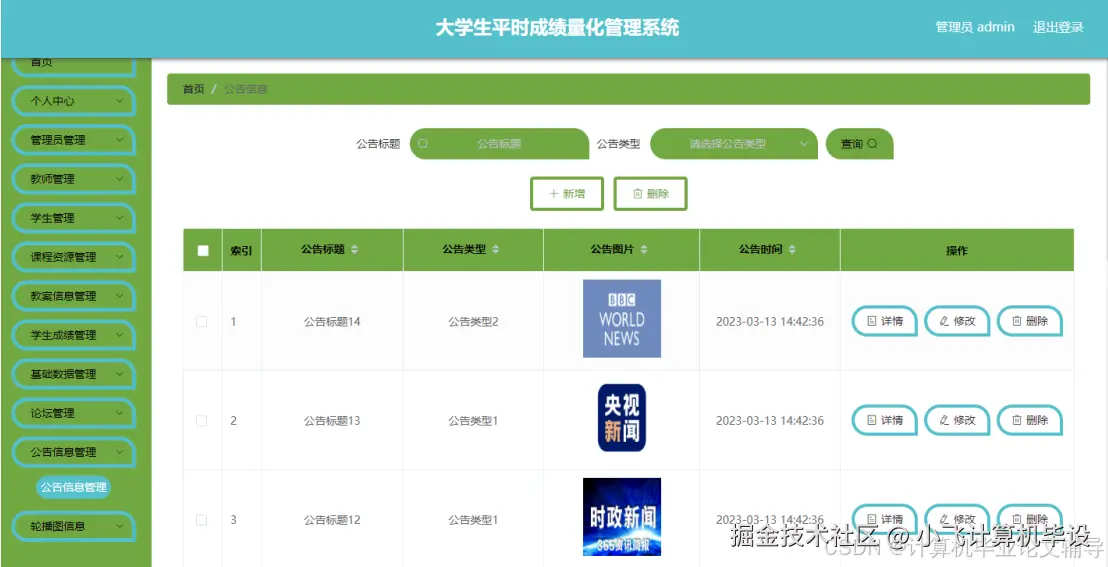
Task: Open 央视新闻 image thumbnail
Action: point(622,418)
